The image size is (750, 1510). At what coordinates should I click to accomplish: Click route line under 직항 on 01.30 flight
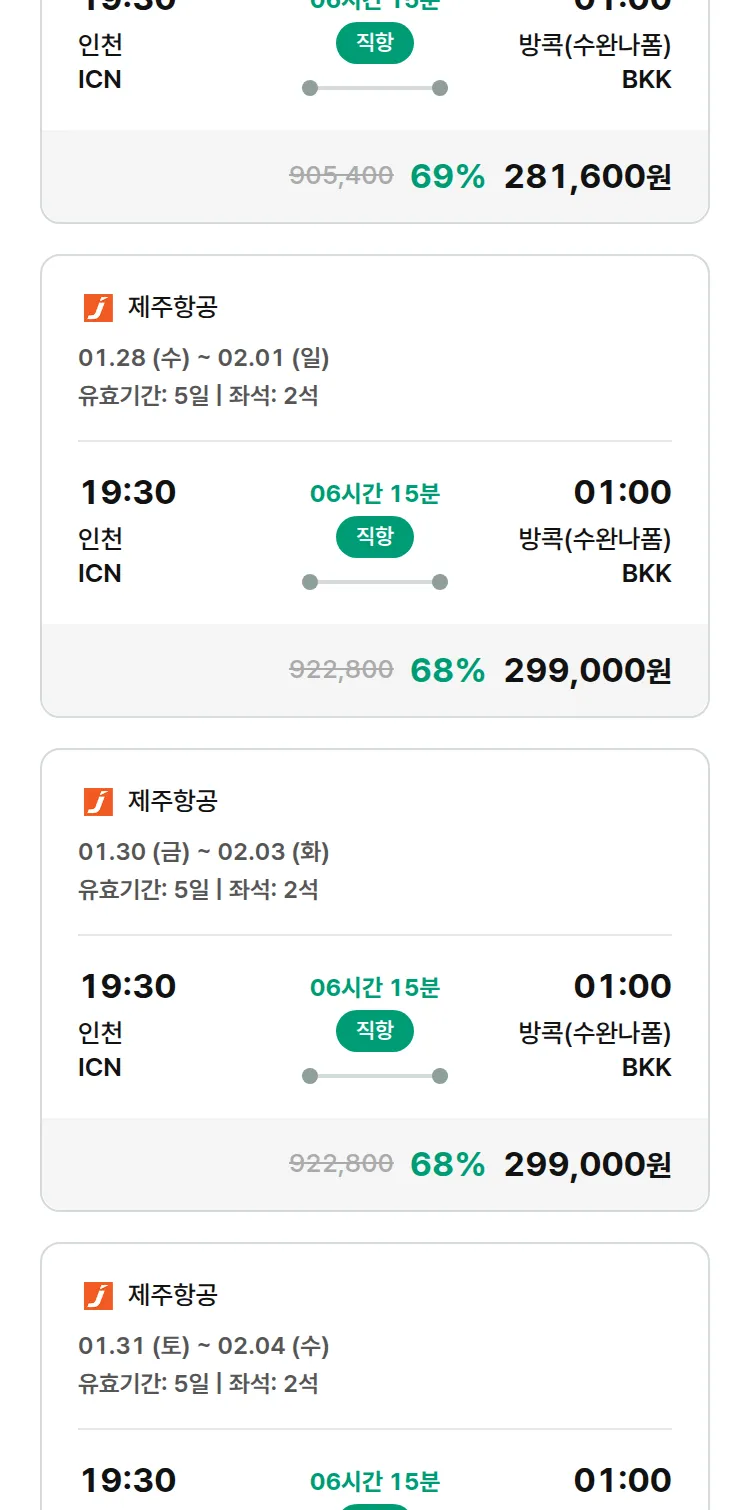point(374,1076)
